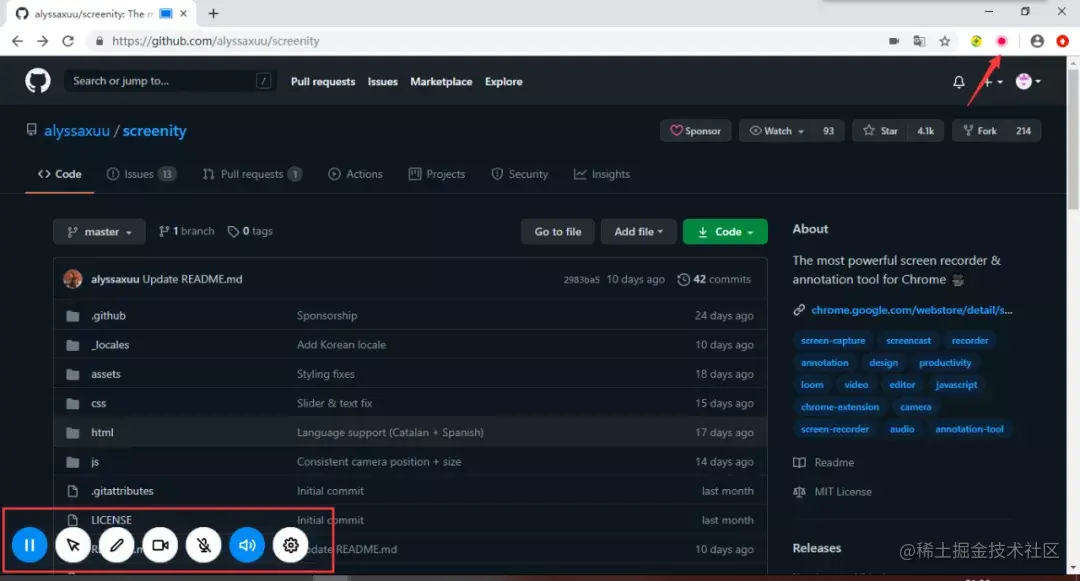Image resolution: width=1080 pixels, height=581 pixels.
Task: Switch to the Projects tab
Action: point(437,174)
